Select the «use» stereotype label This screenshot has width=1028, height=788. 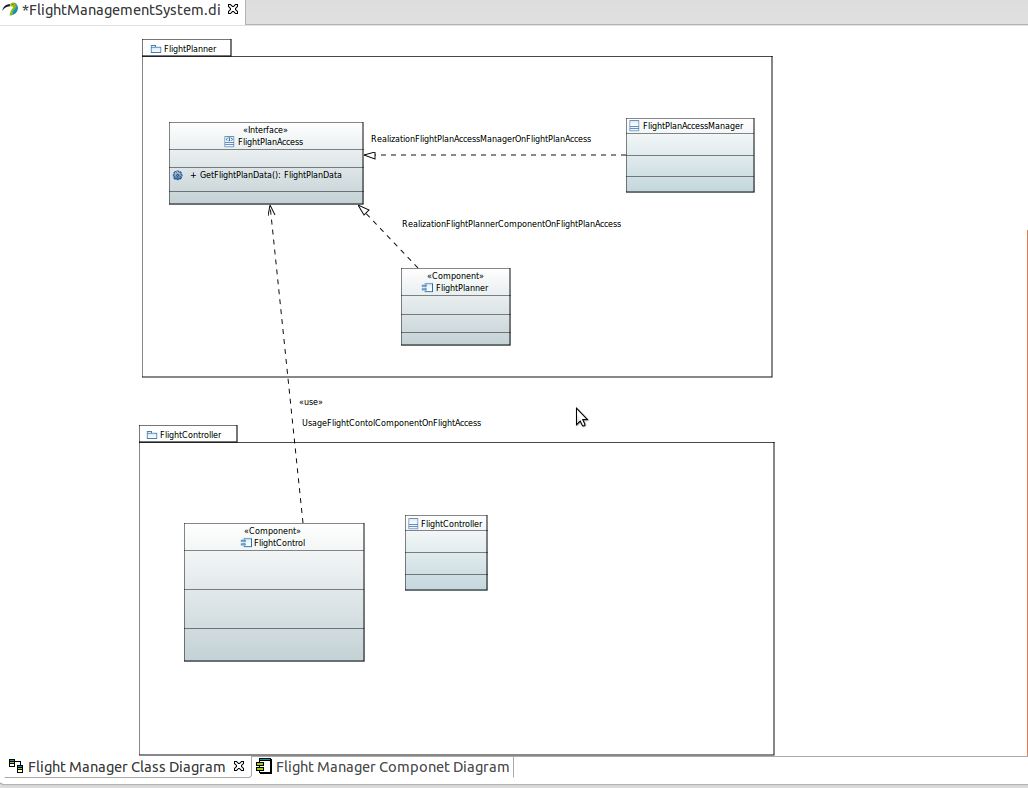311,402
